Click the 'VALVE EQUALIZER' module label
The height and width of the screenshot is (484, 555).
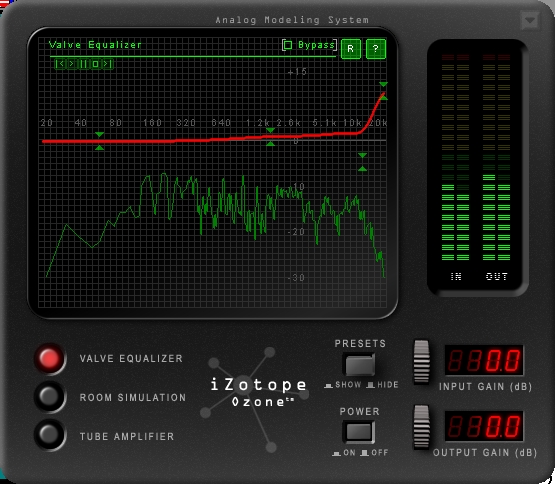coord(131,359)
